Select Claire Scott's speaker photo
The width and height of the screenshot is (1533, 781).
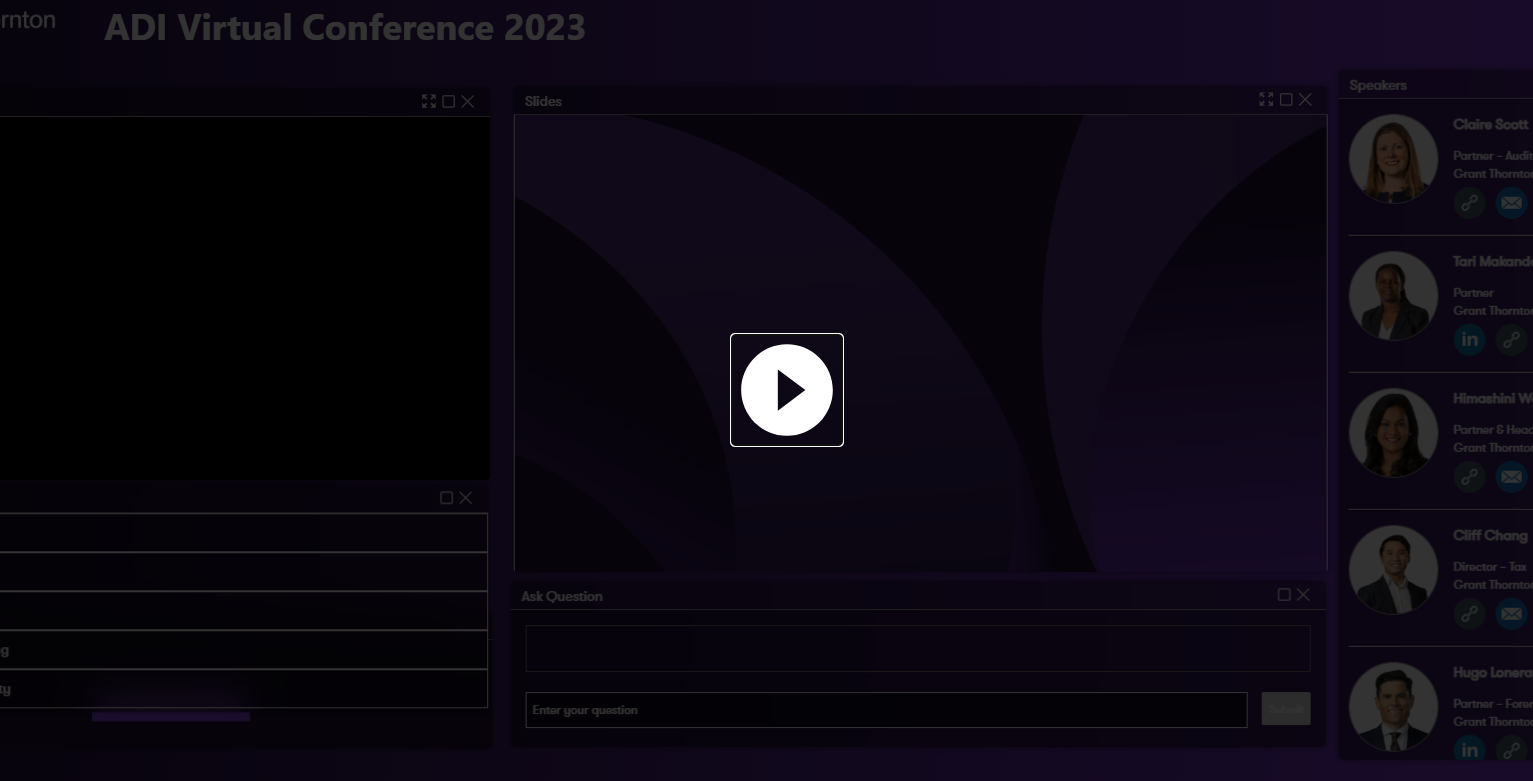[1393, 159]
